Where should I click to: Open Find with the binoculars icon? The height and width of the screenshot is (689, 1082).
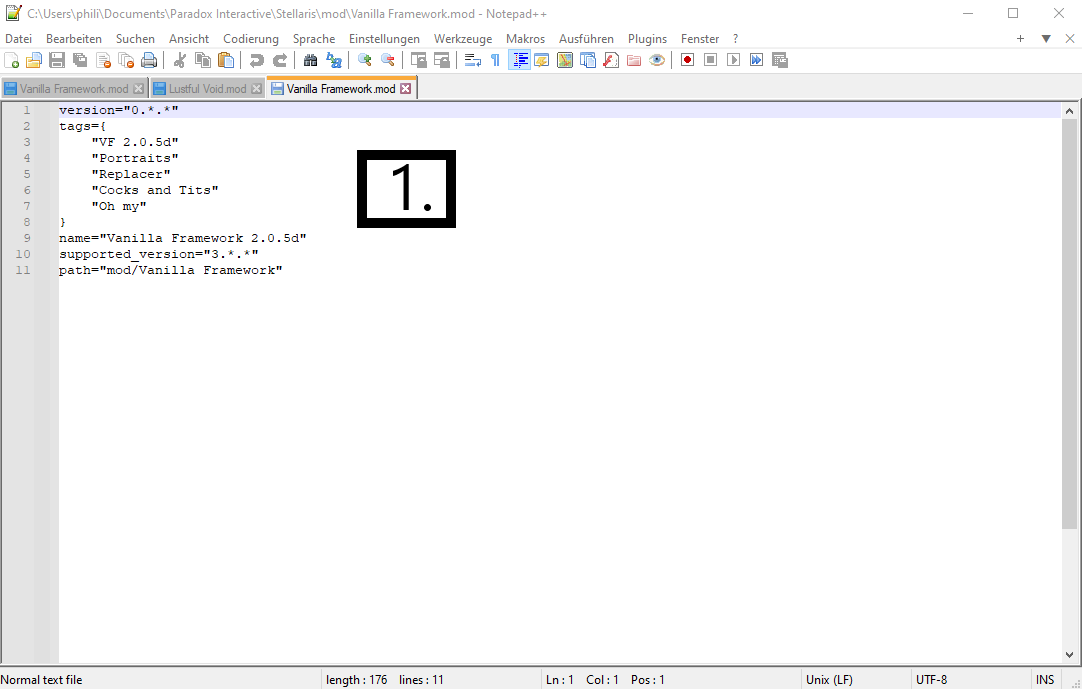click(x=311, y=60)
